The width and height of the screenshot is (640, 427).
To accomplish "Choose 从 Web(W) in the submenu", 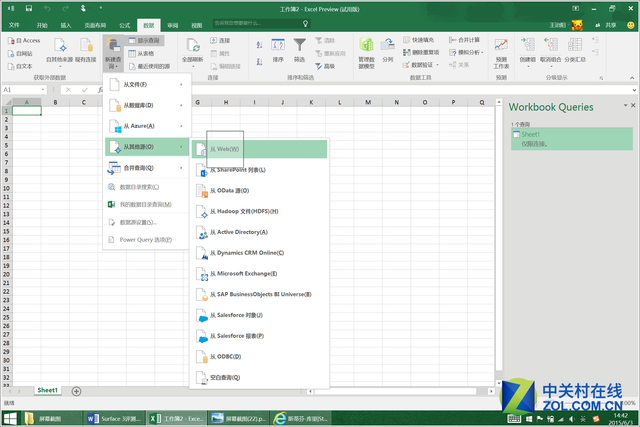I will (260, 149).
